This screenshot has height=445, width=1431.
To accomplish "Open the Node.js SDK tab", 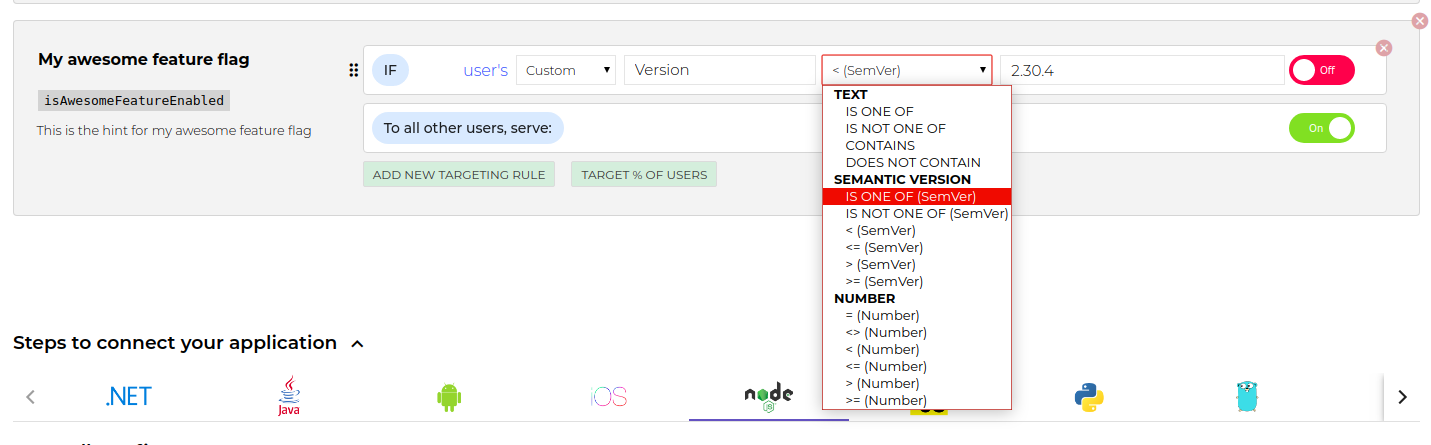I will (768, 396).
